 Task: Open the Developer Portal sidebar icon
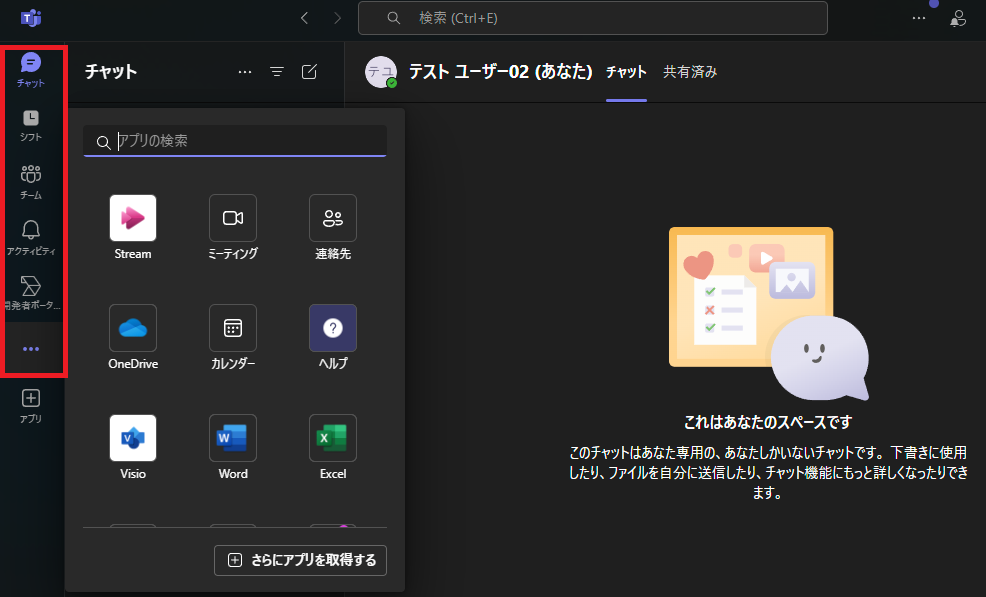point(31,293)
